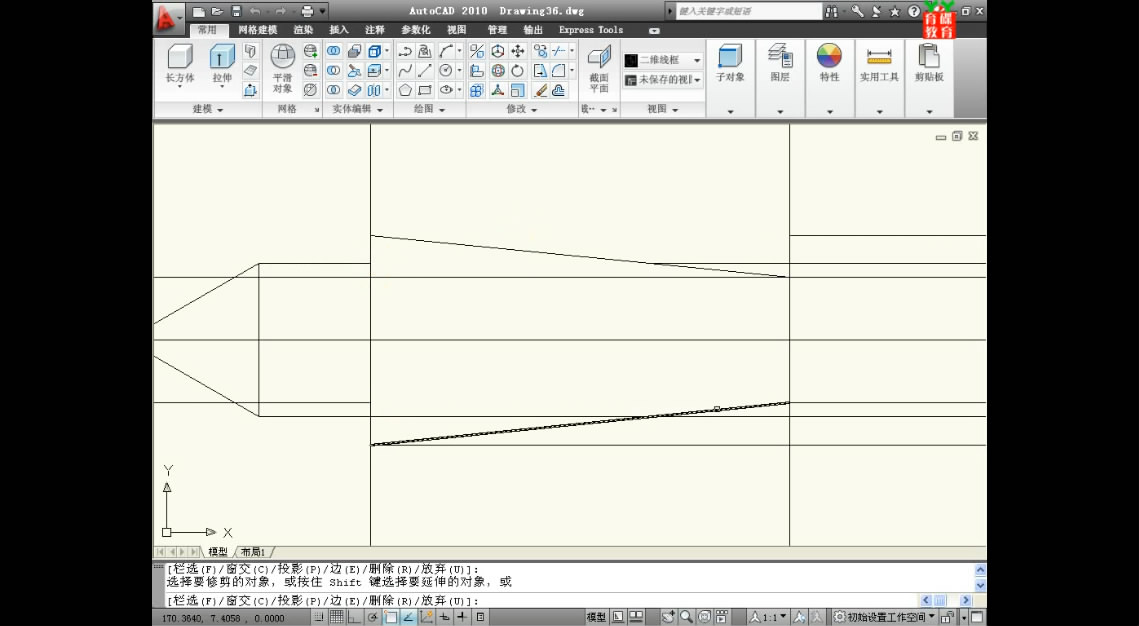Click the keyword search input field
This screenshot has height=626, width=1139.
pyautogui.click(x=750, y=11)
